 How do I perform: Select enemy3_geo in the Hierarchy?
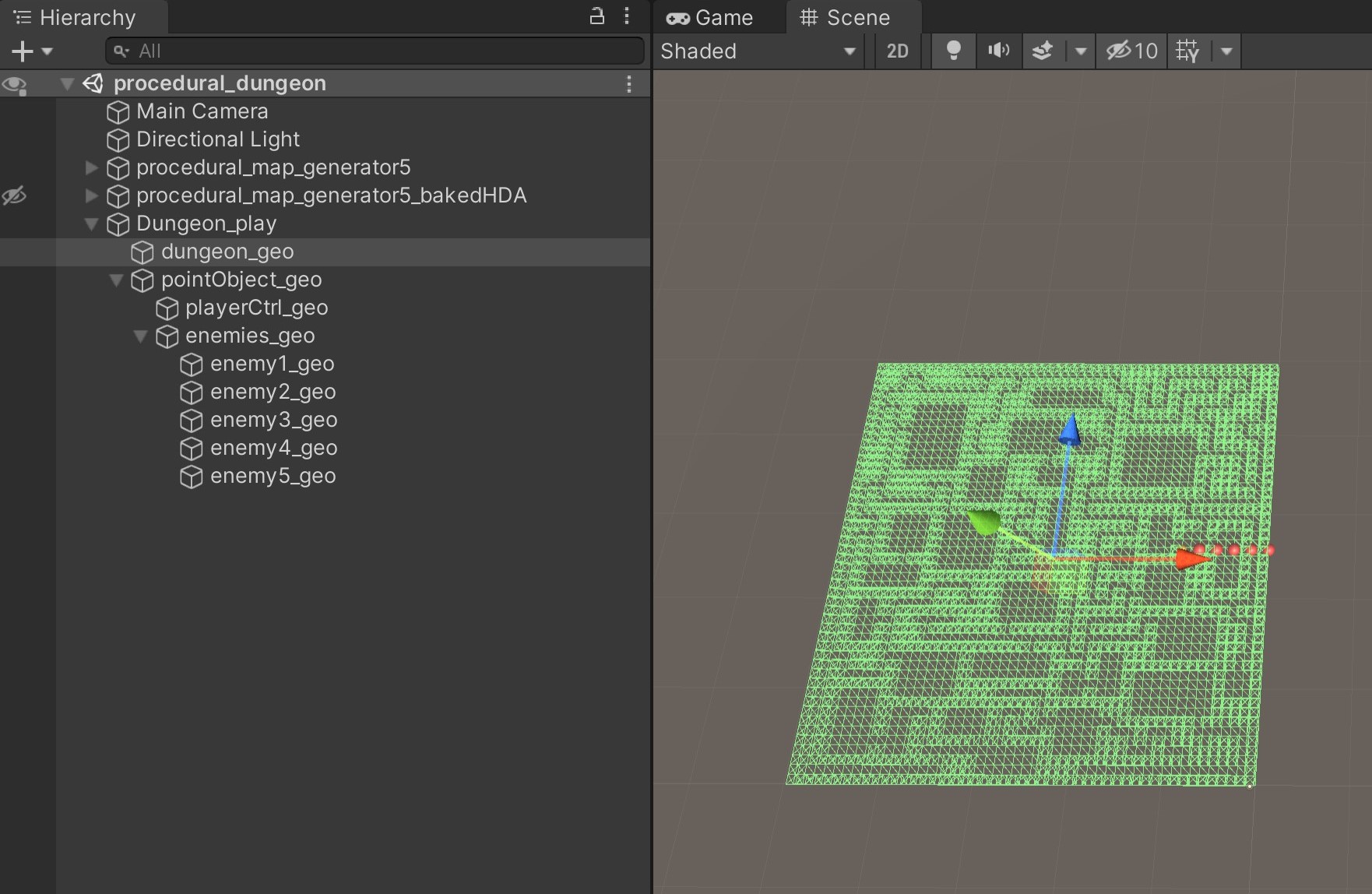[x=273, y=420]
